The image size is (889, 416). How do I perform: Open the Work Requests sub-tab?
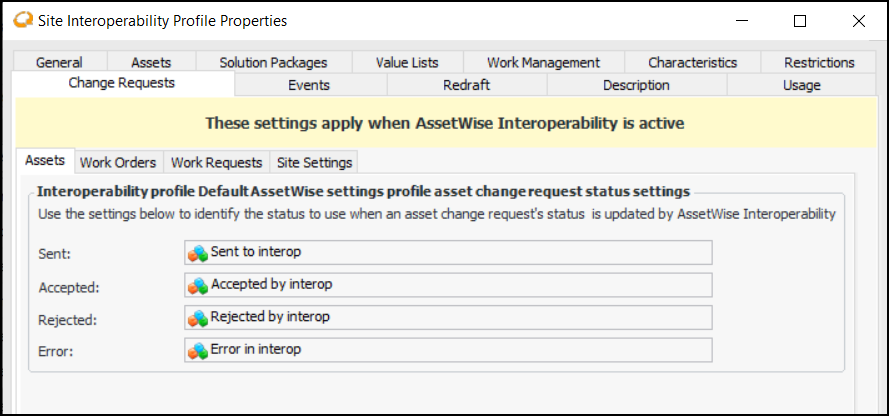(216, 162)
